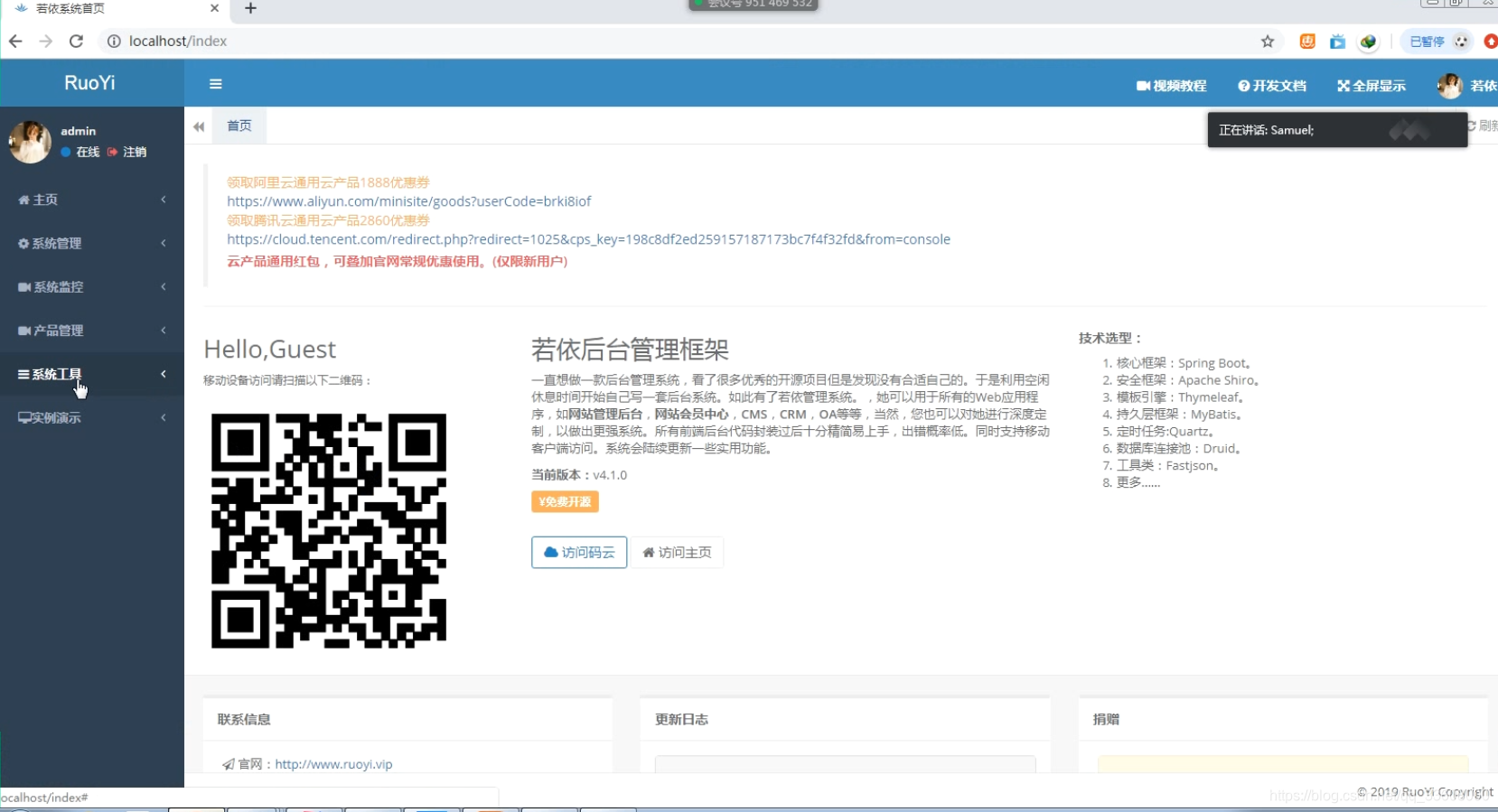Bookmark page with the star icon

[1268, 42]
